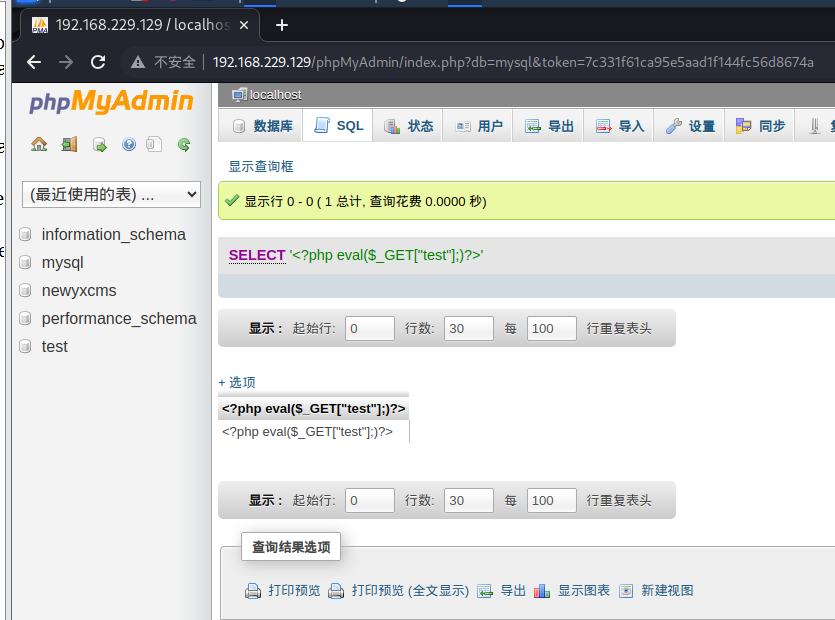The image size is (835, 620).
Task: Click top 起始行 input field
Action: click(370, 328)
